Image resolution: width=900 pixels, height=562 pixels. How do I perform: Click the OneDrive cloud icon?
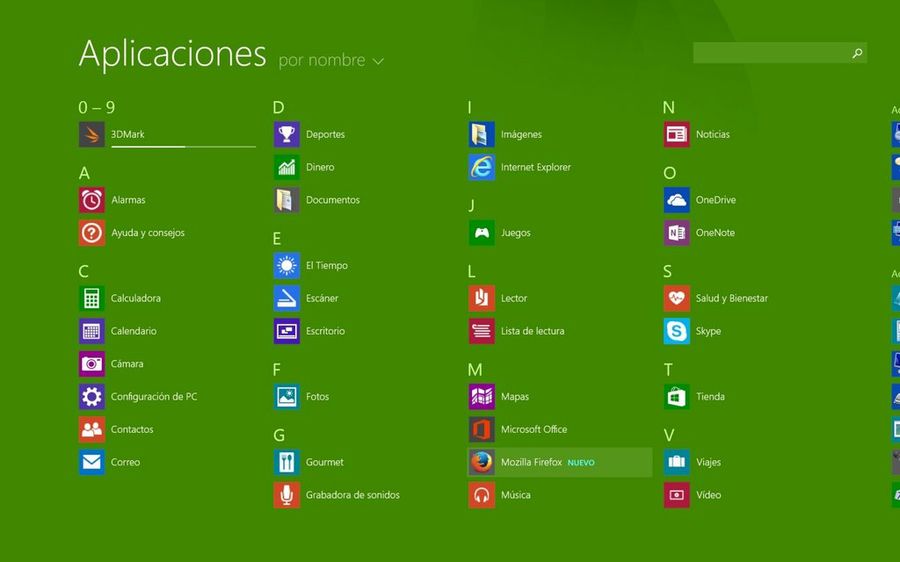676,200
